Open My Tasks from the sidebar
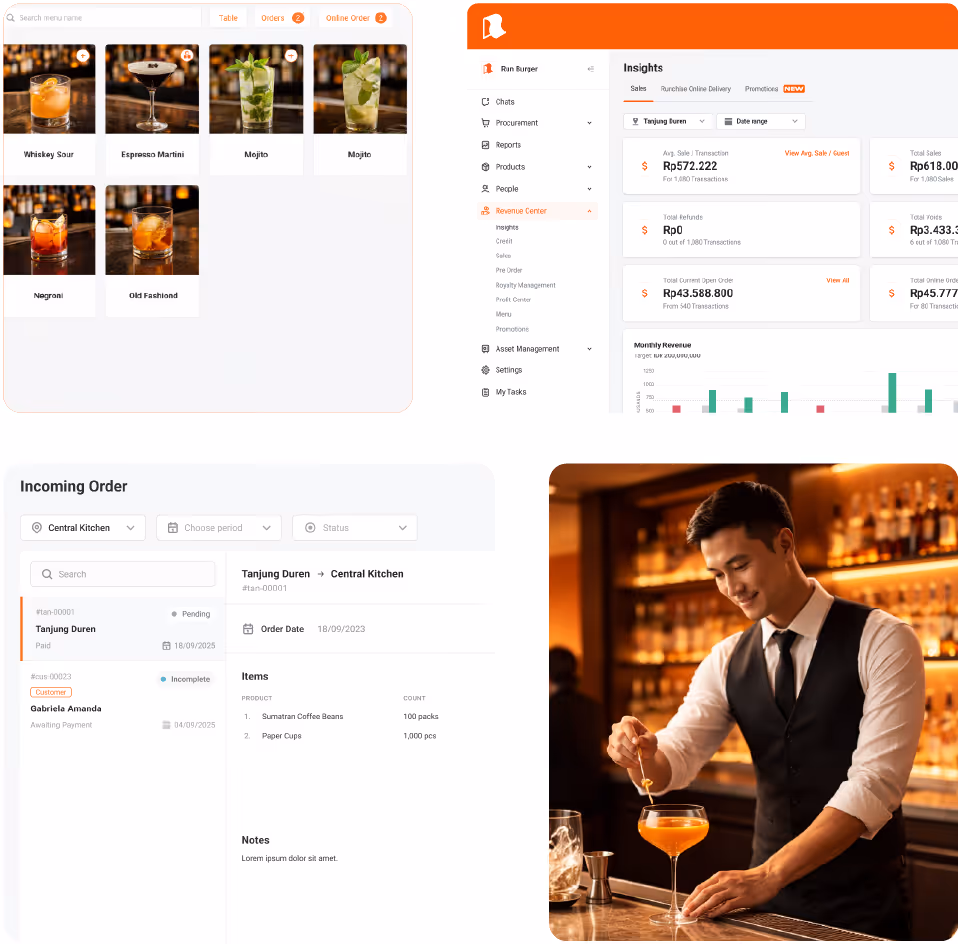 pos(487,391)
